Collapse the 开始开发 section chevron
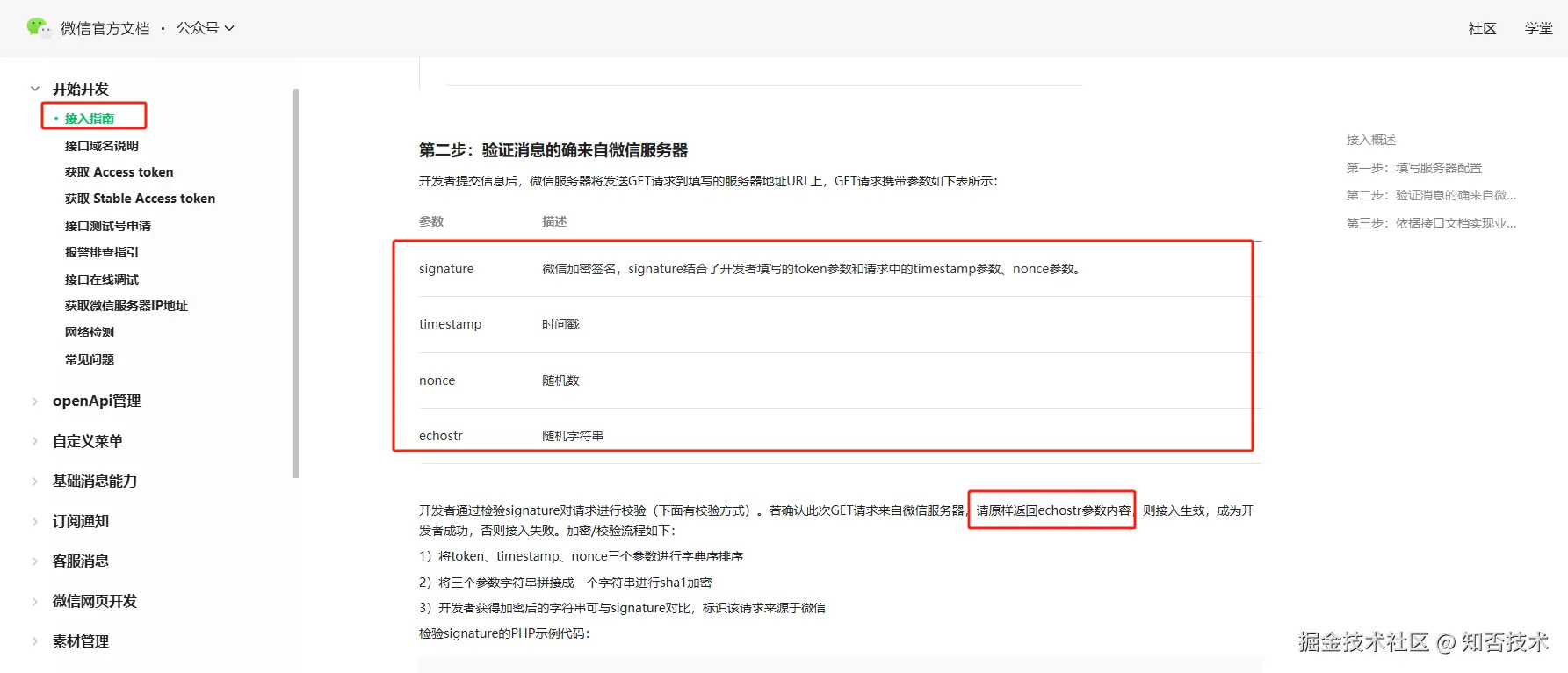This screenshot has height=673, width=1568. click(35, 89)
